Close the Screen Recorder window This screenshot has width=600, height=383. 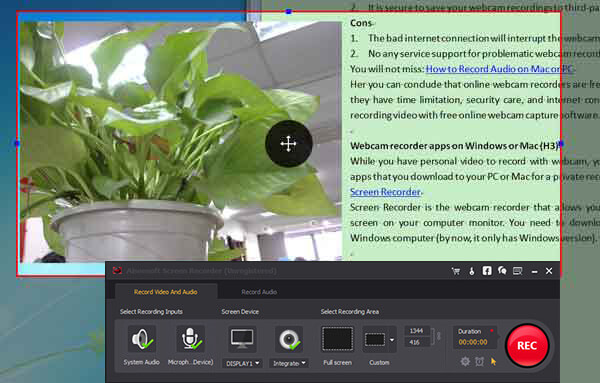coord(549,271)
